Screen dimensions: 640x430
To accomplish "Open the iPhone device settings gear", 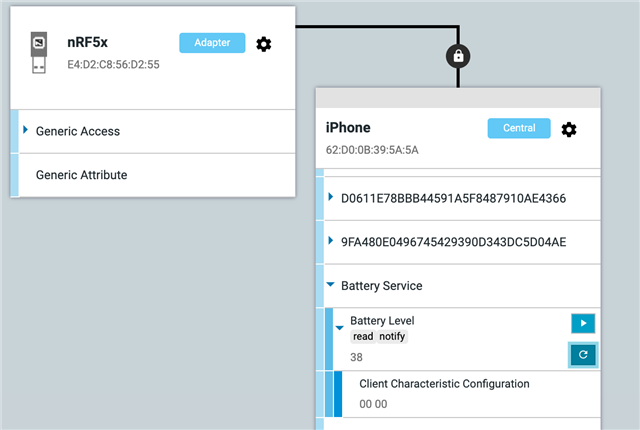I will click(x=569, y=129).
